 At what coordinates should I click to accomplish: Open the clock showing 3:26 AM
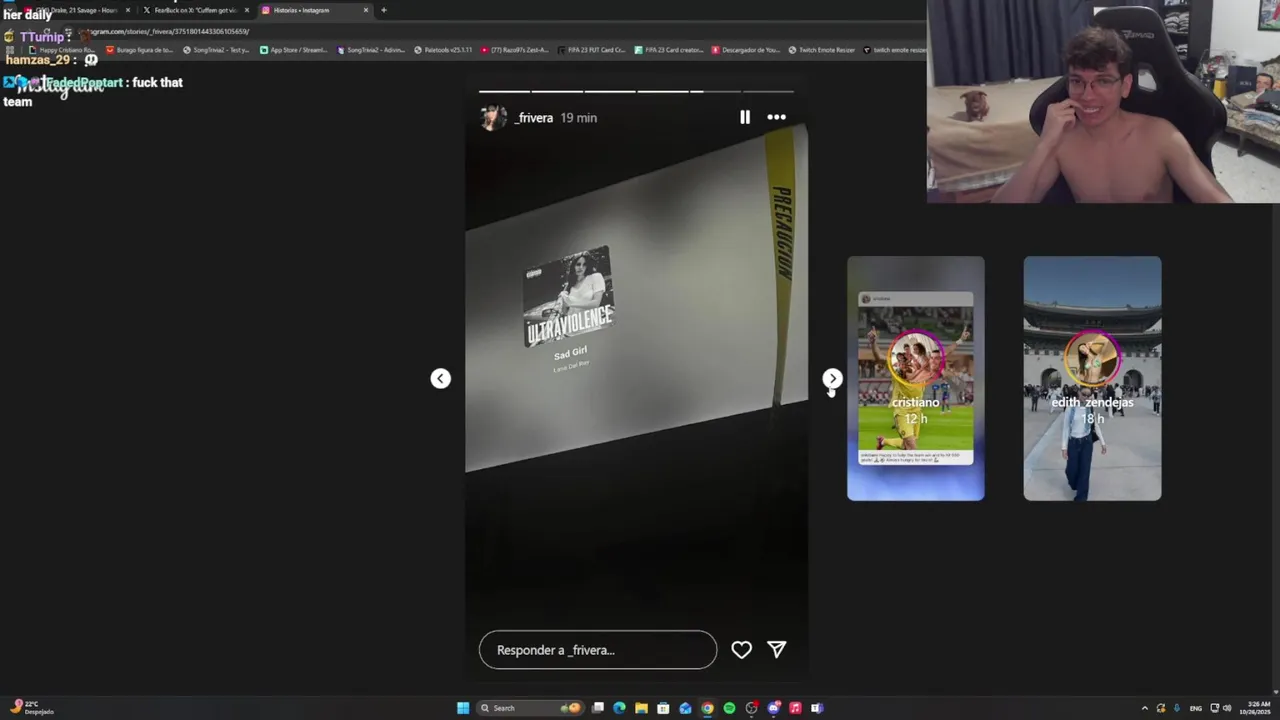pyautogui.click(x=1256, y=708)
